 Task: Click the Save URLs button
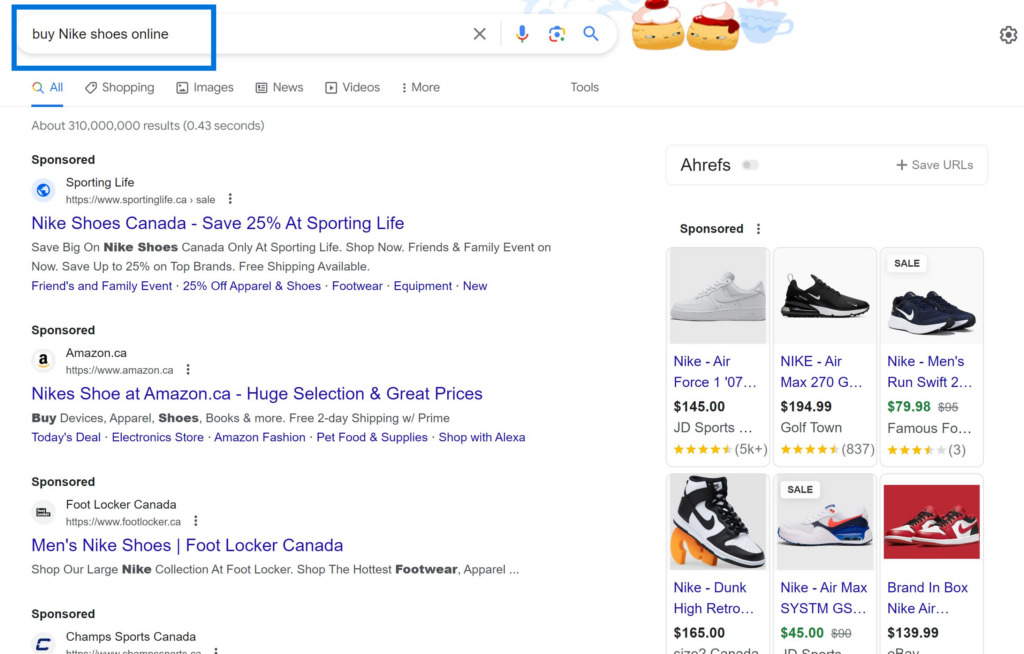(x=934, y=164)
